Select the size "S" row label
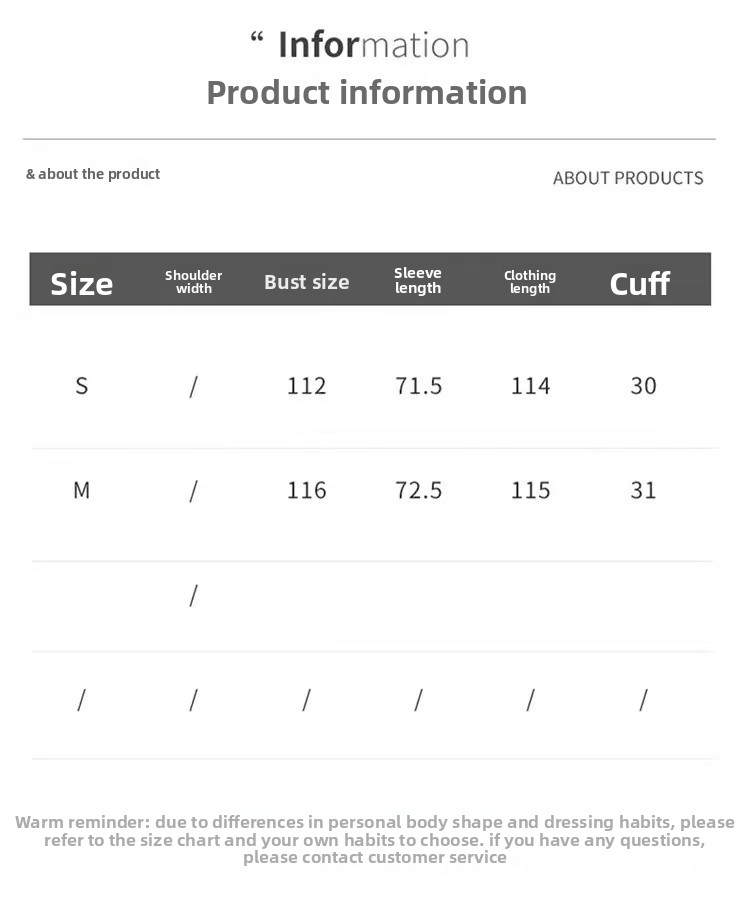Screen dimensions: 750x902 pos(82,386)
